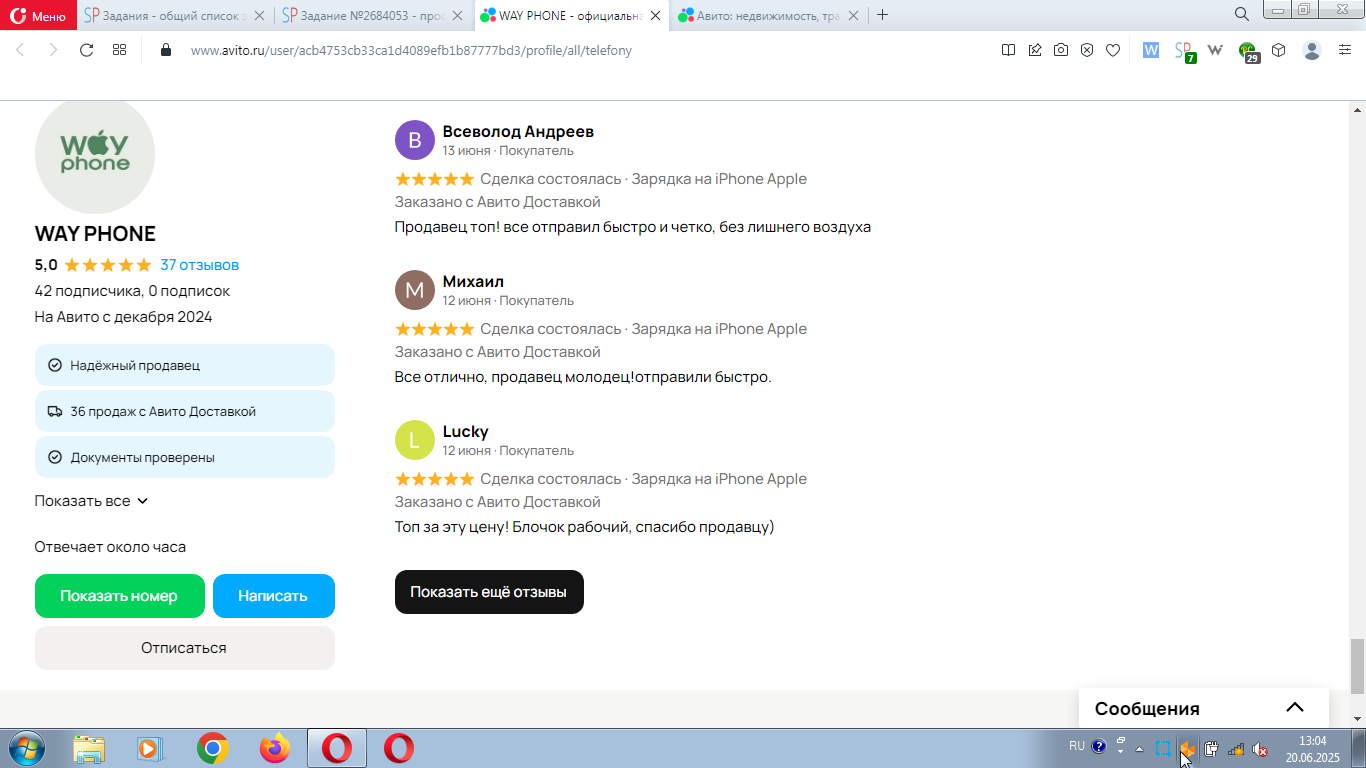Switch to the Задания - общий список tab

click(164, 15)
